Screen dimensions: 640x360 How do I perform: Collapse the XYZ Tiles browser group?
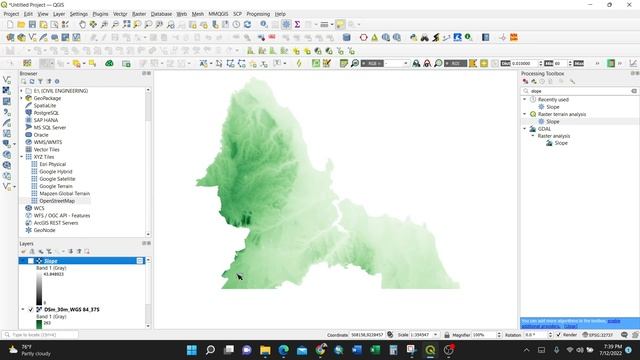pyautogui.click(x=22, y=157)
